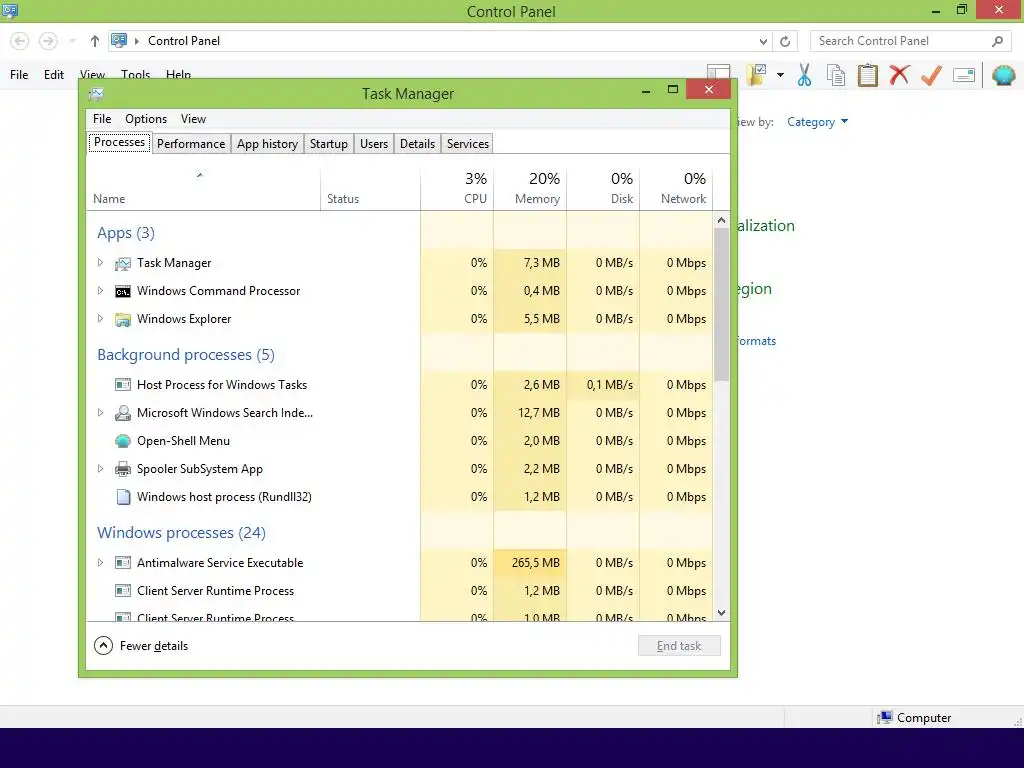Click the Computer icon in the status bar

pyautogui.click(x=884, y=718)
